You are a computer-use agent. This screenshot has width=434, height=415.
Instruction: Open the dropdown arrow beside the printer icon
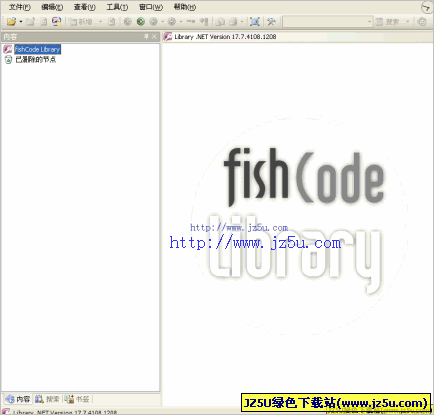(242, 22)
